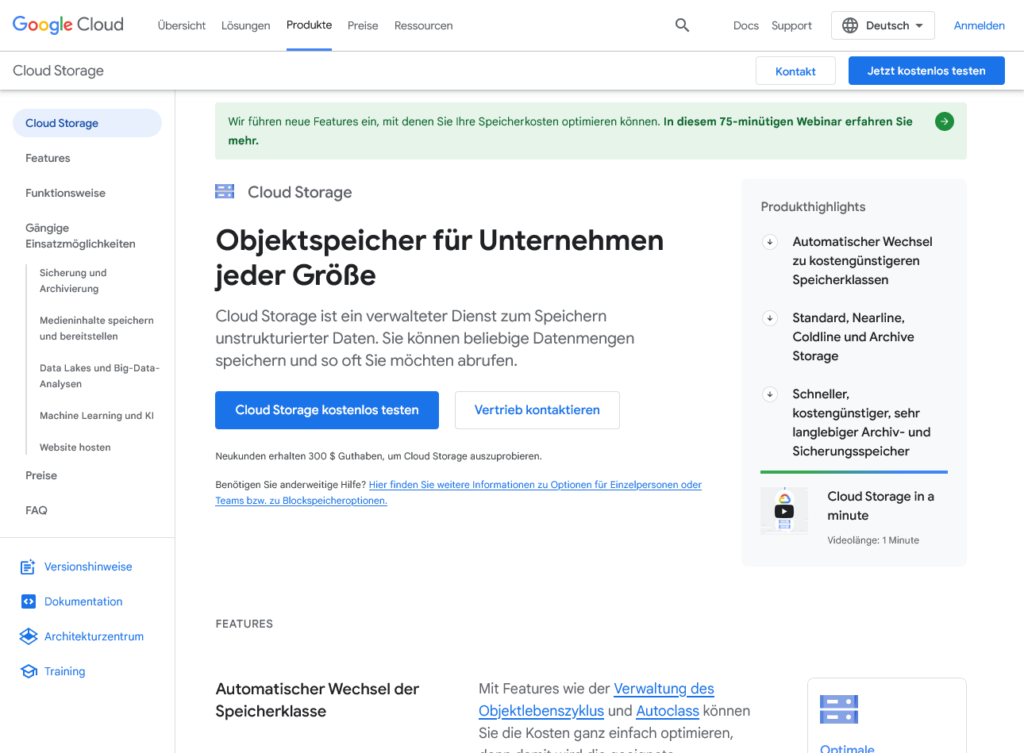Open Data Lakes und Big-Data-Analysen item
Screen dimensions: 1024x753
tap(99, 376)
